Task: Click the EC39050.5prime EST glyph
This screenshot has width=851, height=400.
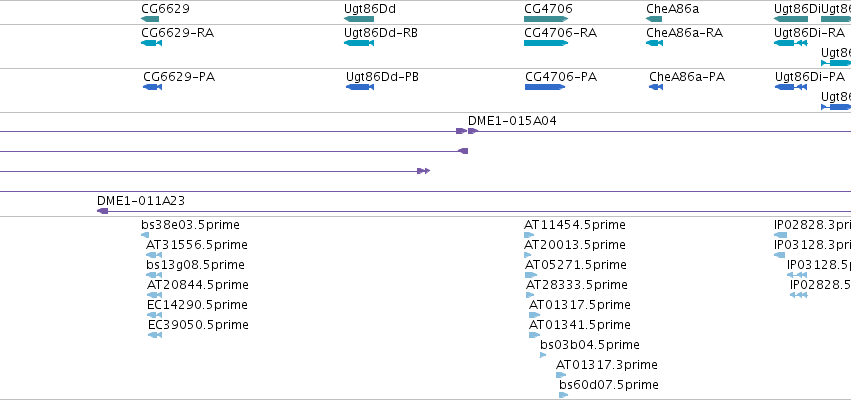Action: click(x=155, y=335)
